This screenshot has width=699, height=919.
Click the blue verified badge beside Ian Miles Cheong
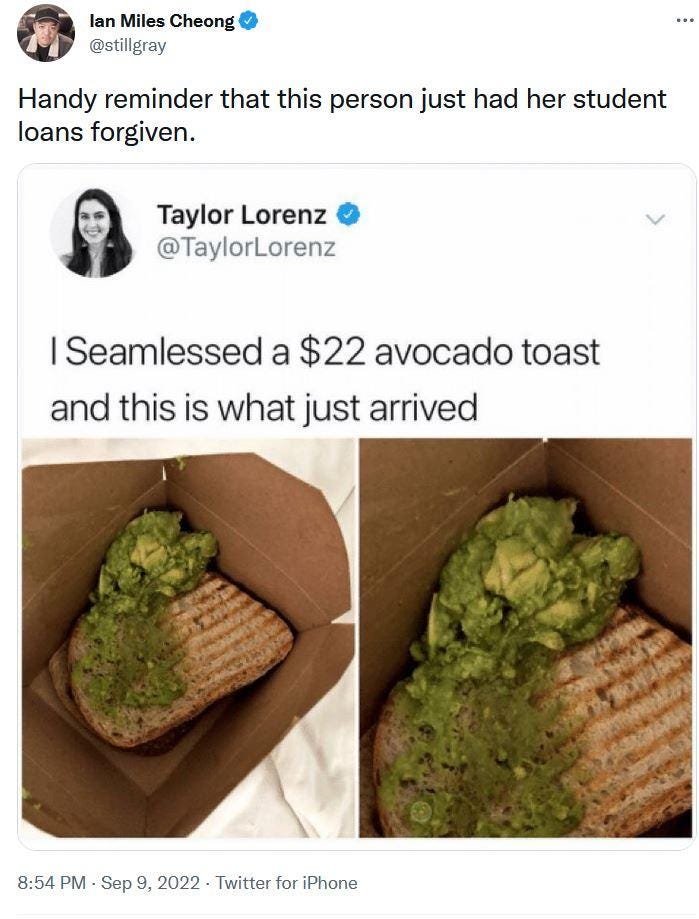248,22
